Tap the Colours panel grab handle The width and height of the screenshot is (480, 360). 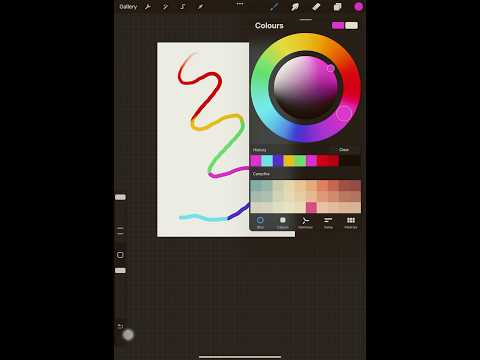306,19
